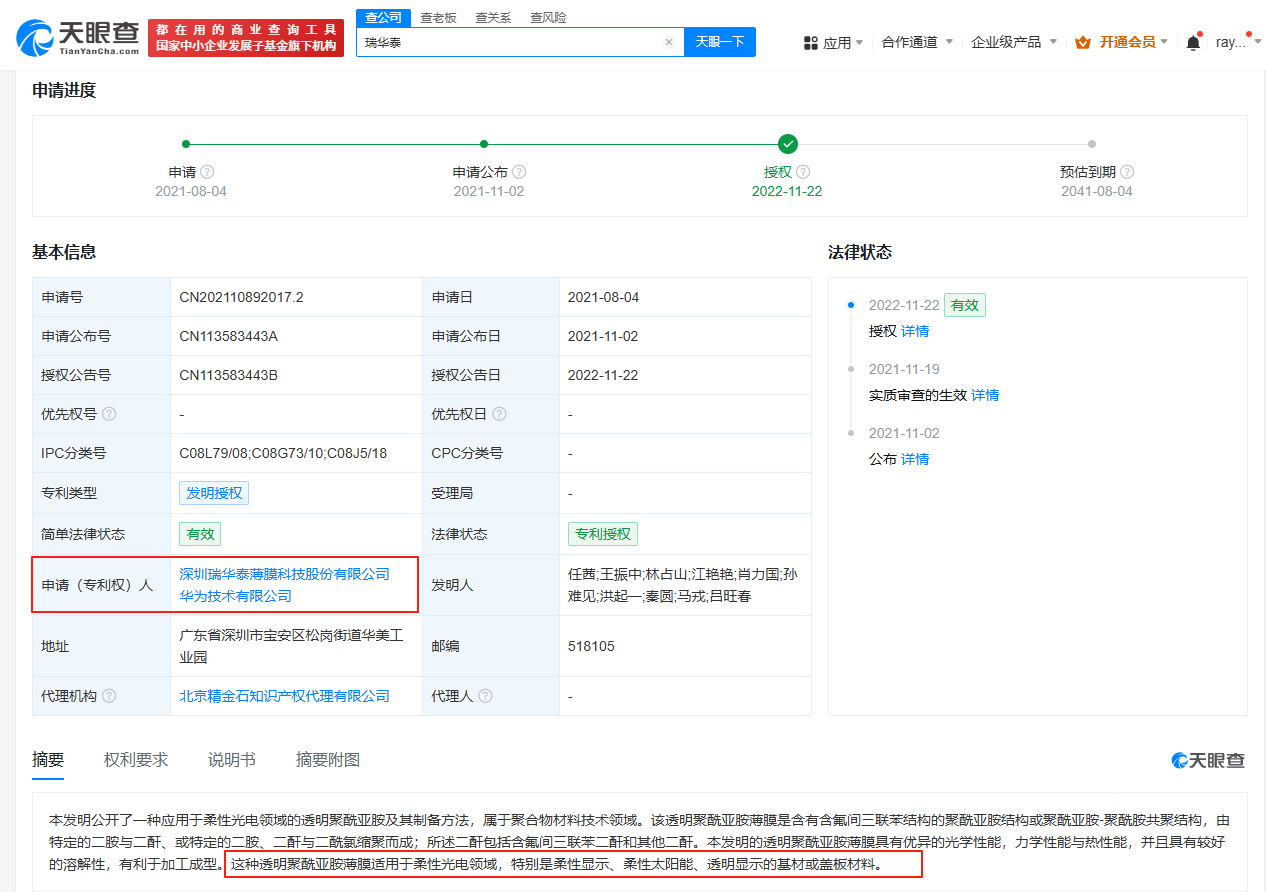Click the 预估到期 progress dot
Viewport: 1266px width, 892px height.
[x=1092, y=144]
